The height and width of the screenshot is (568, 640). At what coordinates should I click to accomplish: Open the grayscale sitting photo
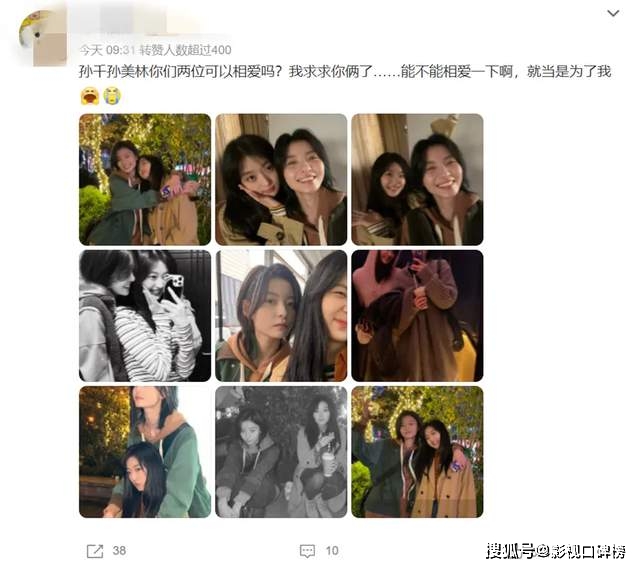(281, 452)
